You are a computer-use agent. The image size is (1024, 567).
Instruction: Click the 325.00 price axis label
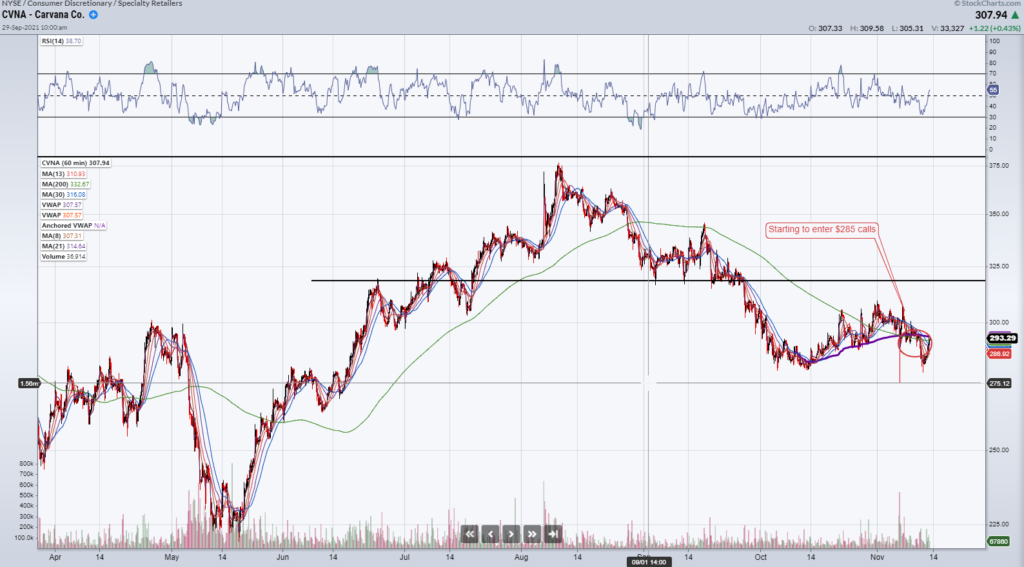998,267
